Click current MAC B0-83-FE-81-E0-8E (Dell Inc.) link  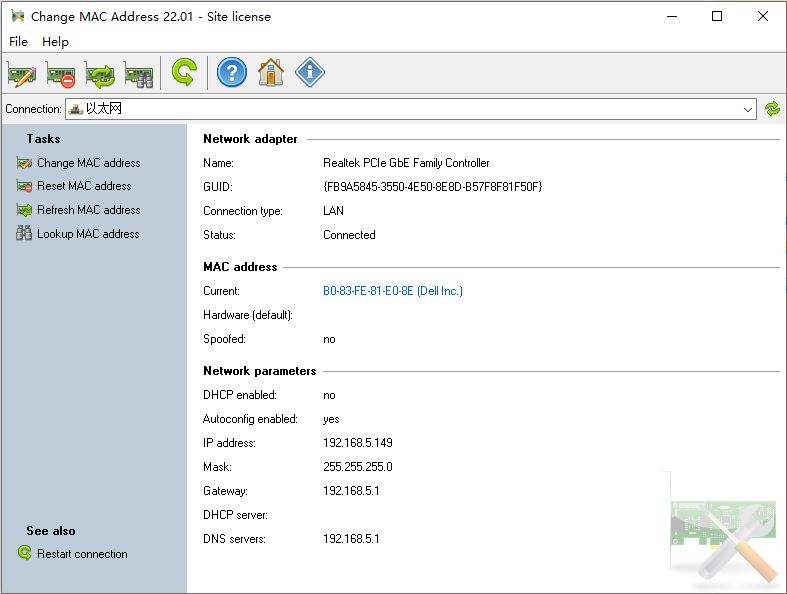pos(393,291)
